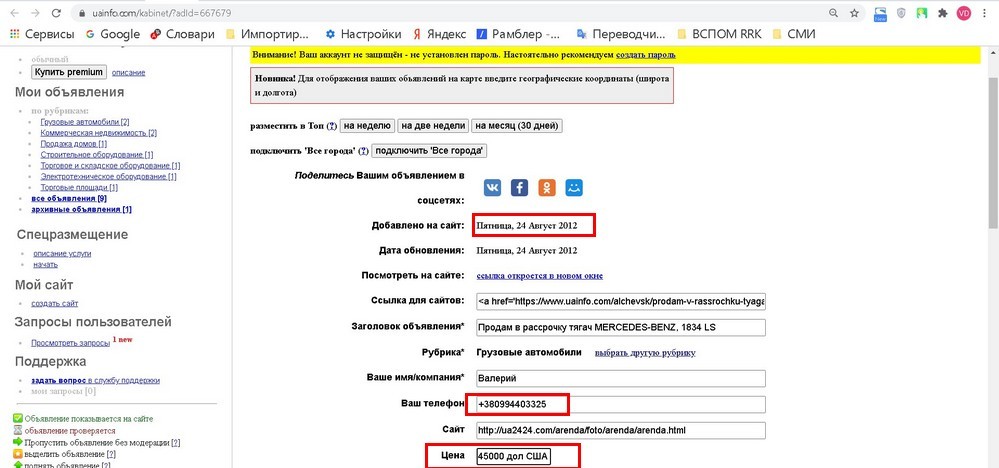Click the green arrow skip-moderation icon

pos(18,442)
